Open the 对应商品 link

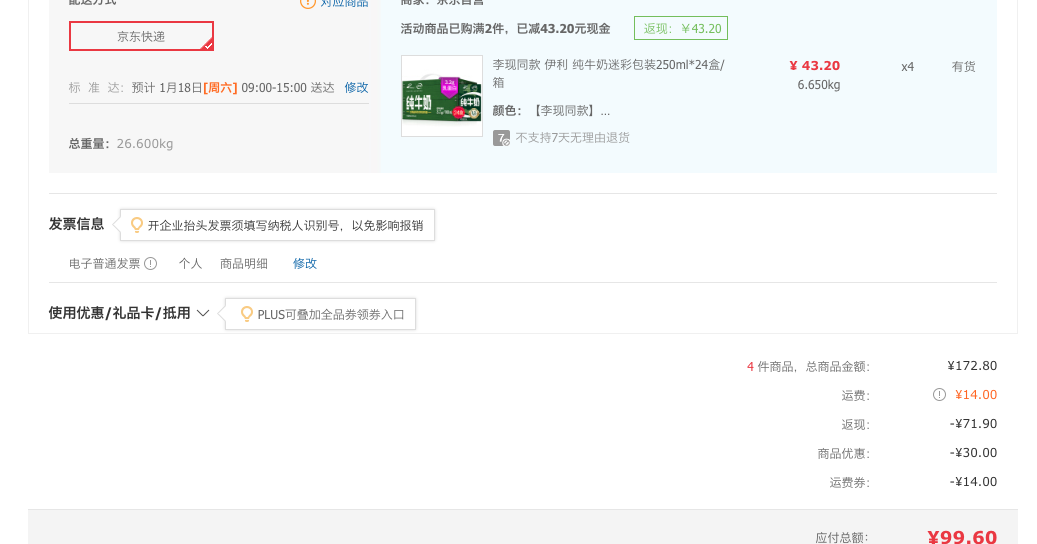(344, 3)
